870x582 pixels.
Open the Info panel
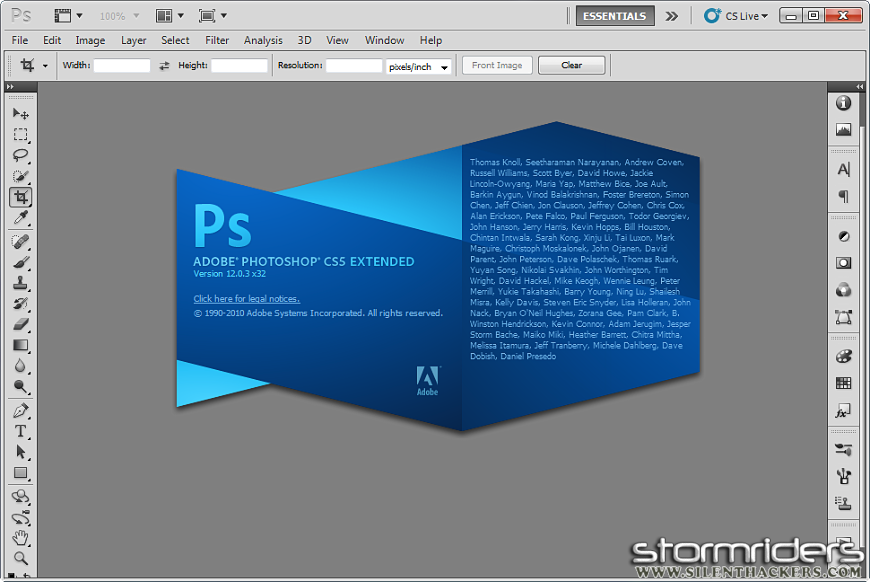[843, 103]
